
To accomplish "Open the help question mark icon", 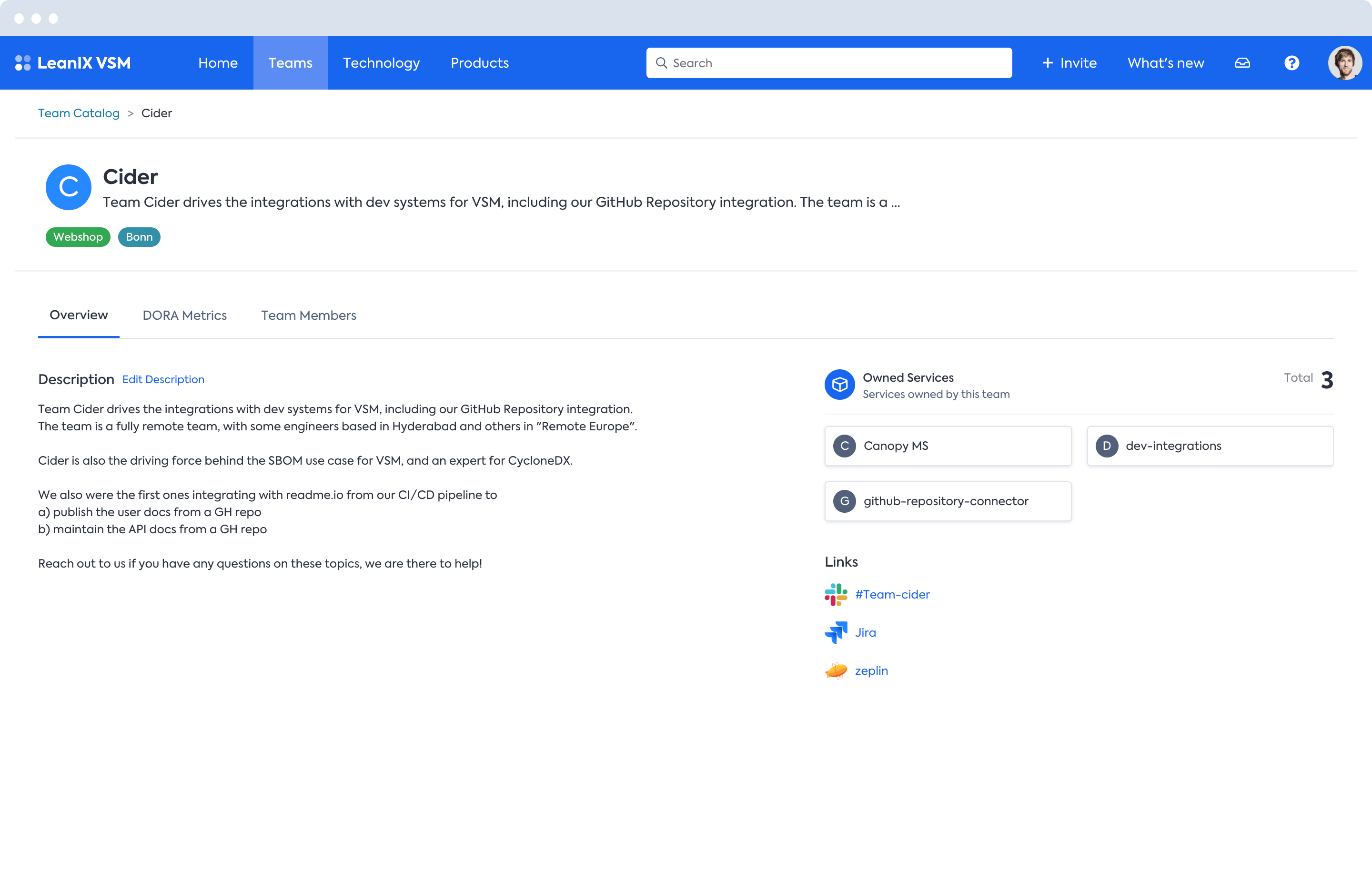I will click(x=1292, y=63).
